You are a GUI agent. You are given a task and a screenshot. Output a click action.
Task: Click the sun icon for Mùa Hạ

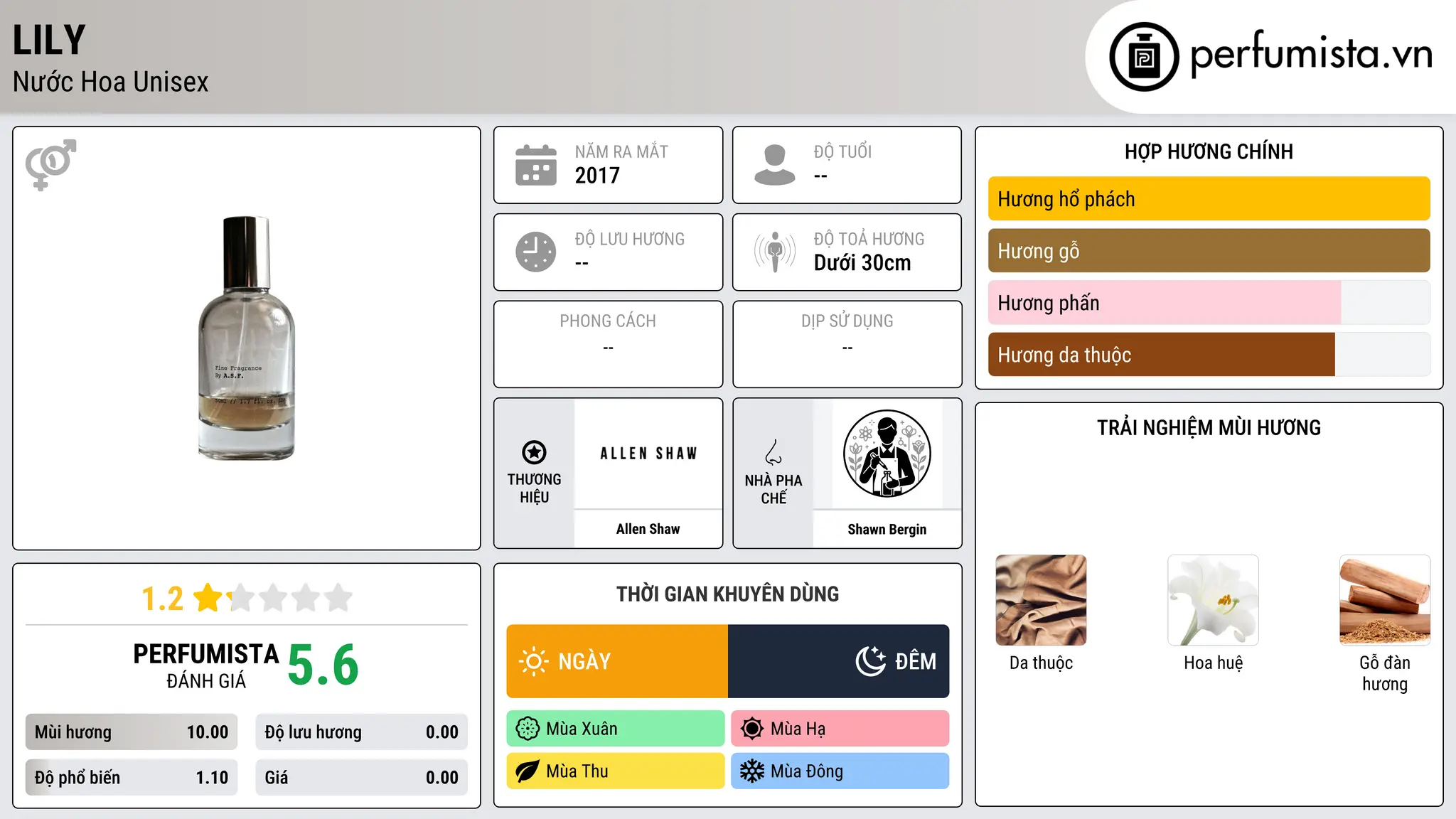(x=752, y=729)
